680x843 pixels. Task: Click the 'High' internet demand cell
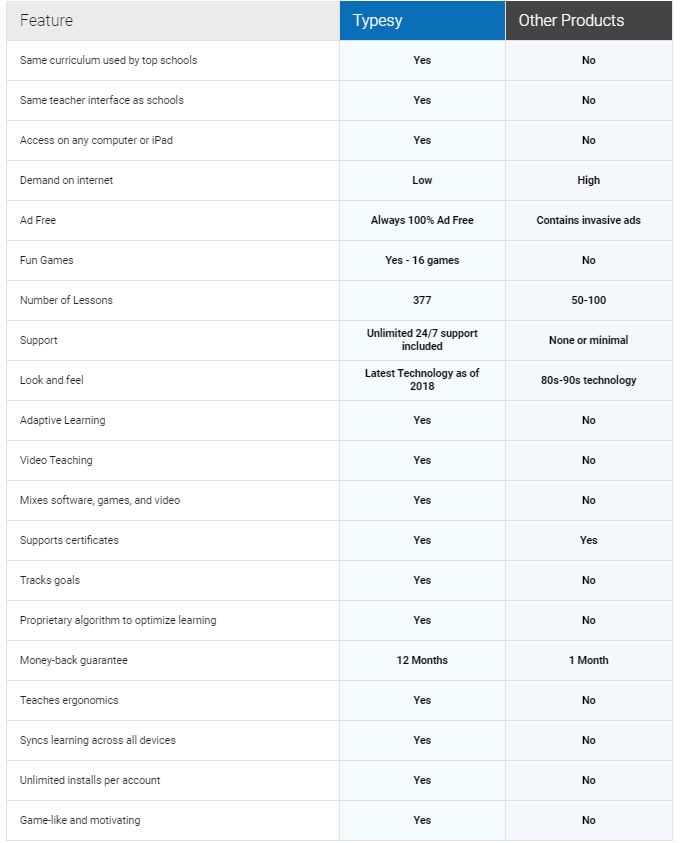click(x=589, y=180)
